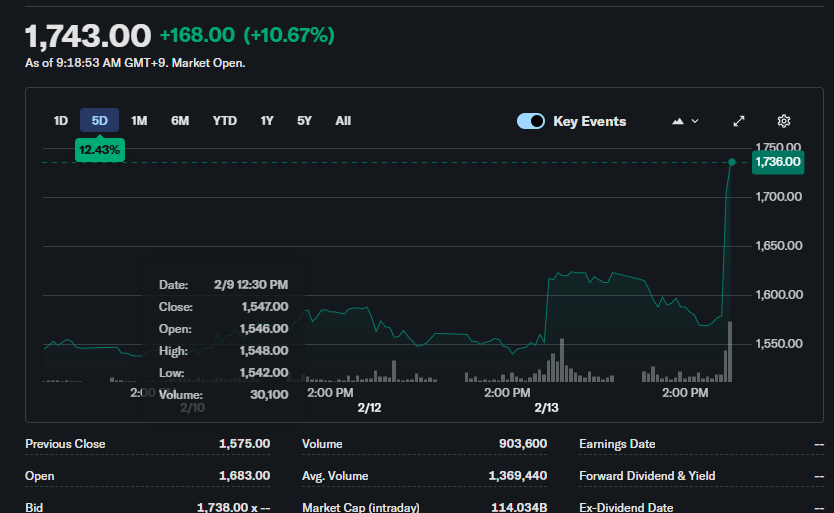Click Forward Dividend & Yield label

click(647, 476)
